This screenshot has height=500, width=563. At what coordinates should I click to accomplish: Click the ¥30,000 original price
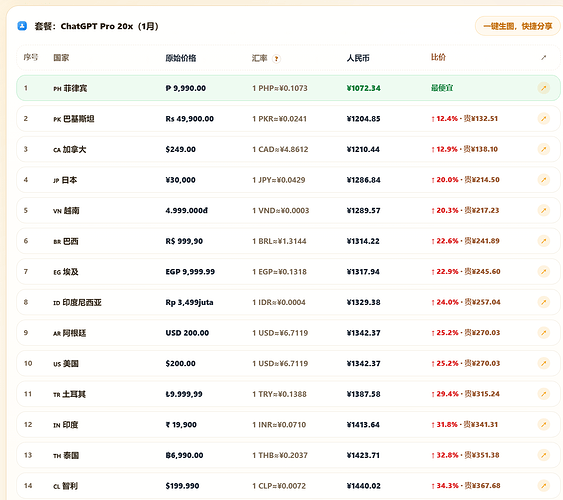tap(180, 180)
